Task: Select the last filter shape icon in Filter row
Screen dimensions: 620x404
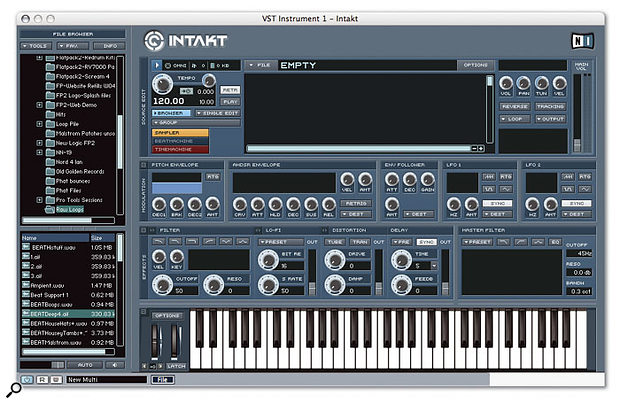Action: (242, 242)
